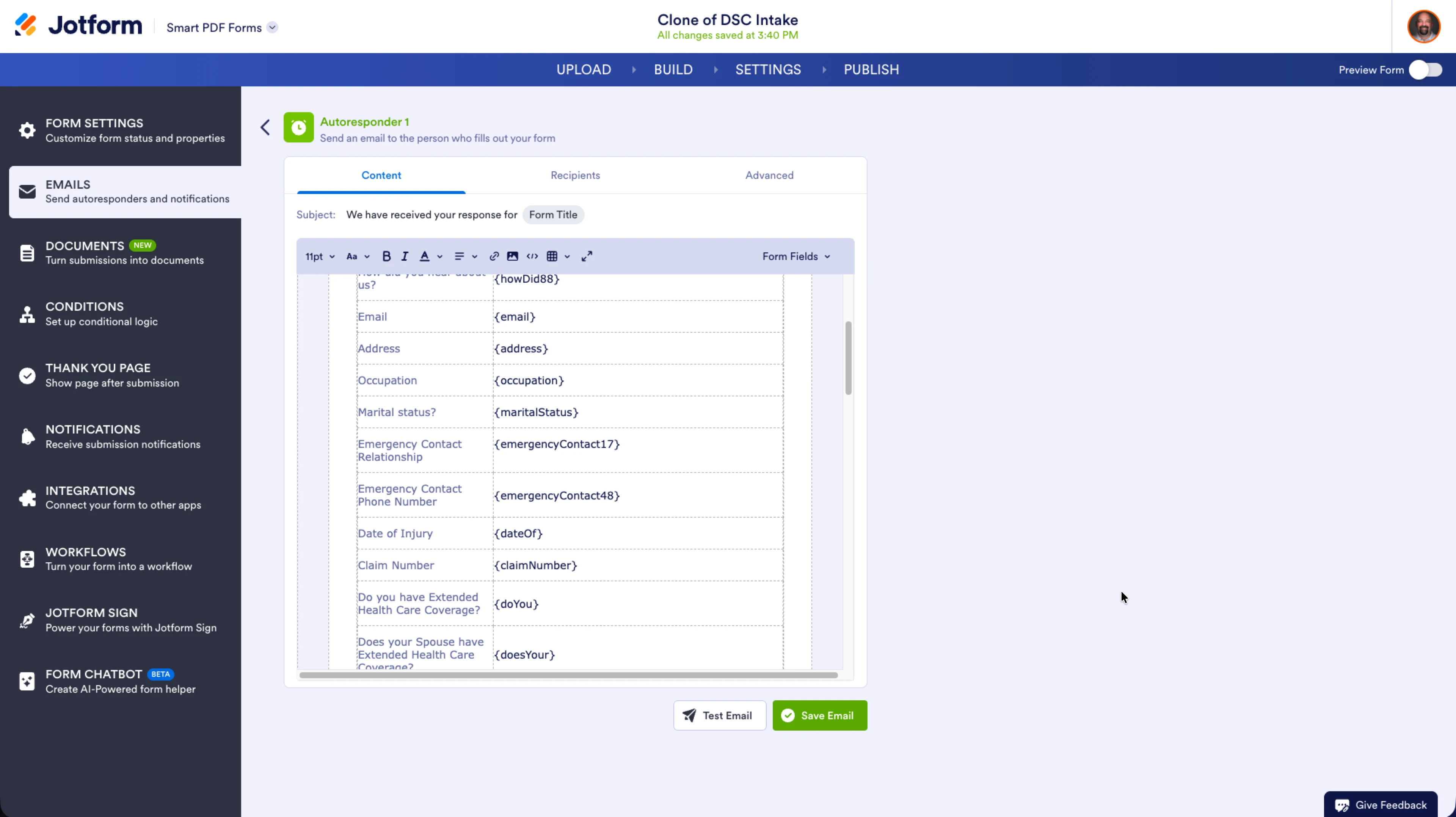The width and height of the screenshot is (1456, 817).
Task: Switch to the Recipients tab
Action: click(575, 175)
